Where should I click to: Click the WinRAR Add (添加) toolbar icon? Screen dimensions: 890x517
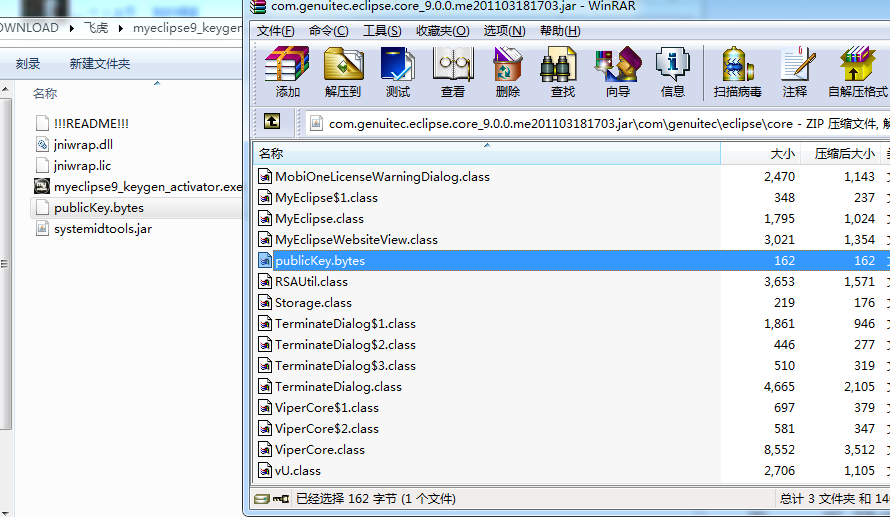pos(287,64)
